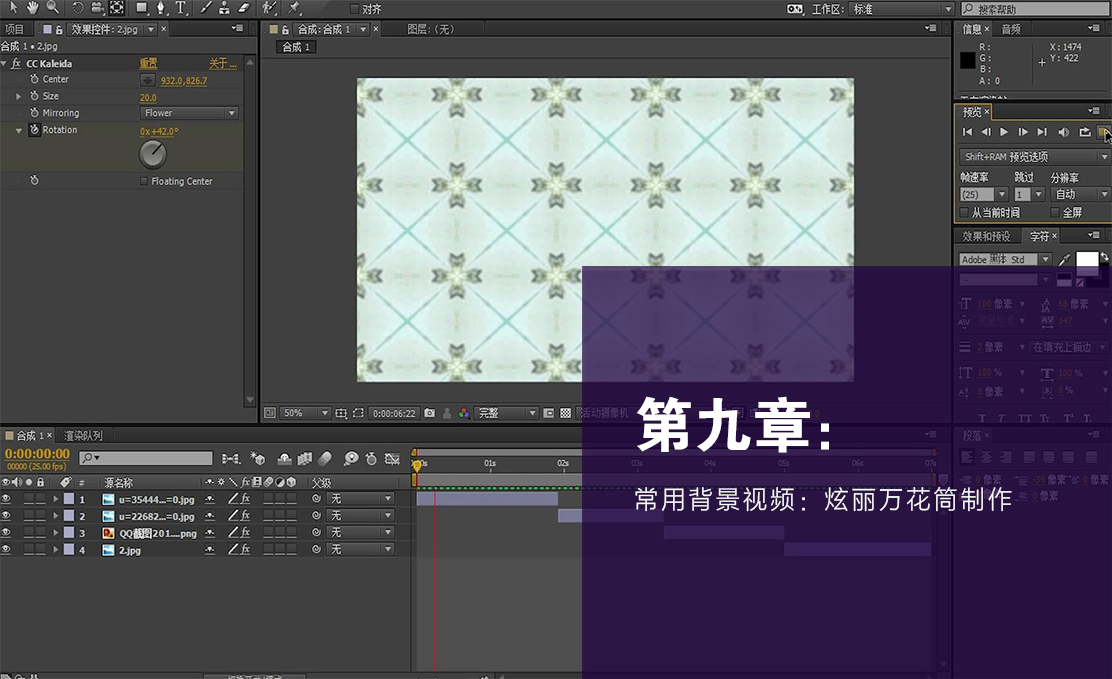Select the Selection arrow tool
This screenshot has height=679, width=1112.
(x=13, y=8)
